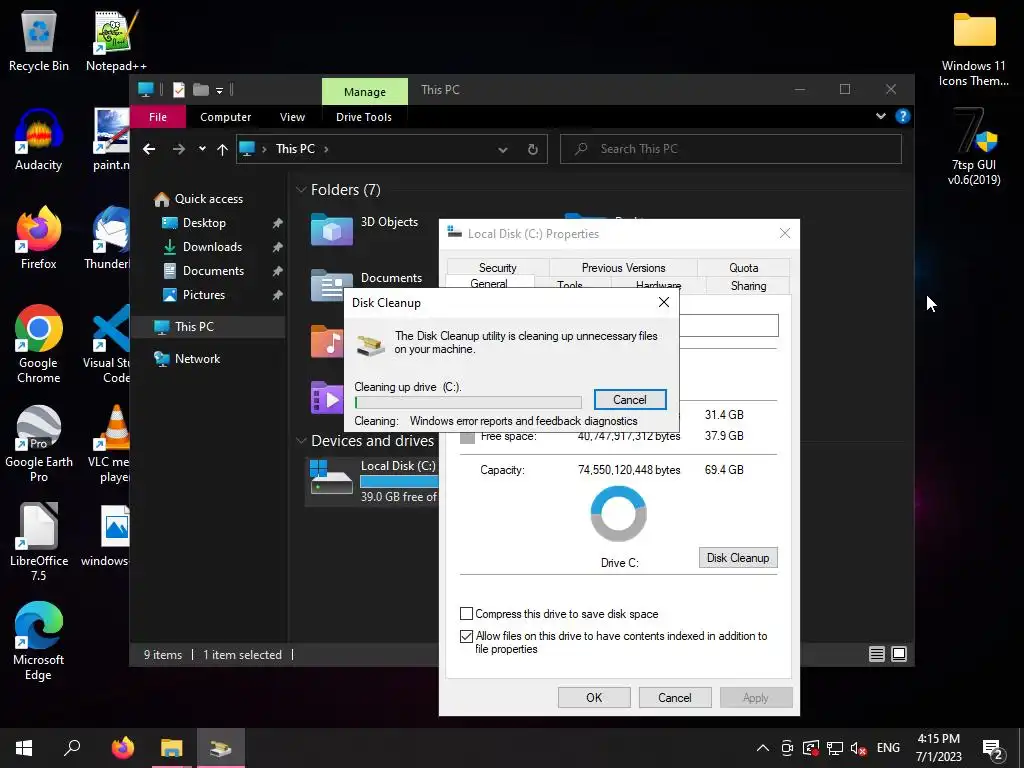The width and height of the screenshot is (1024, 768).
Task: Click Firefox icon in the taskbar
Action: (122, 748)
